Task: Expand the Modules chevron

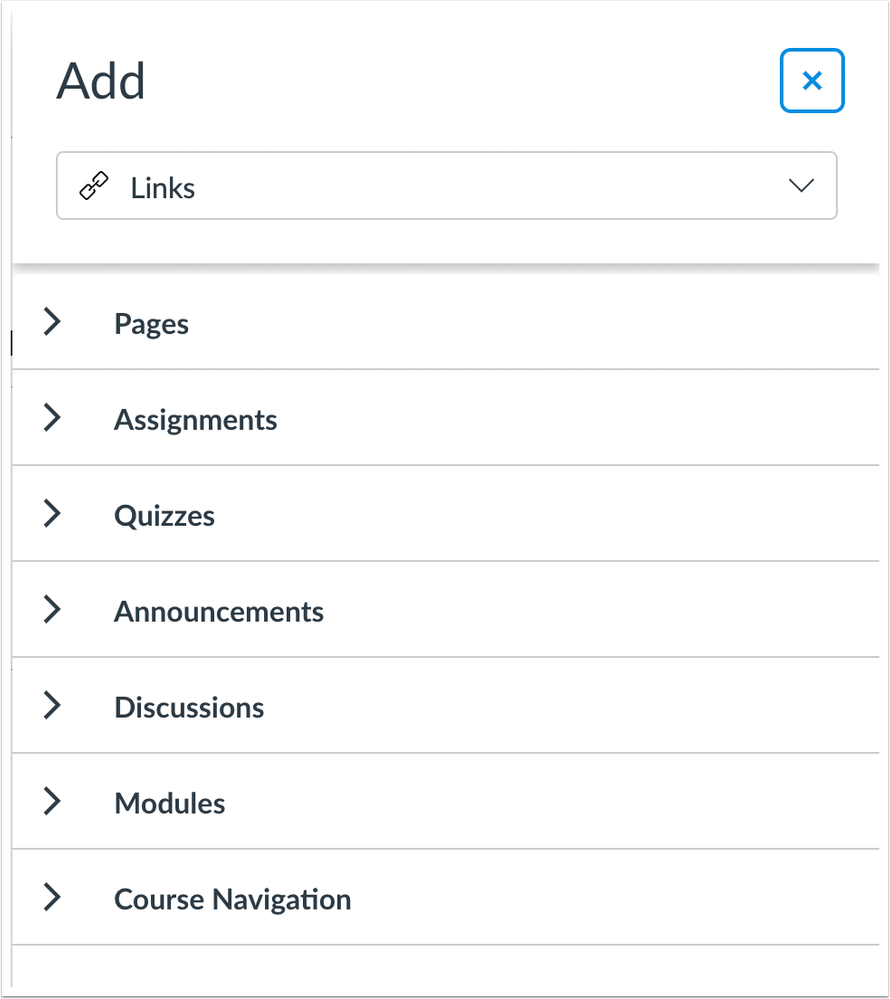Action: click(52, 801)
